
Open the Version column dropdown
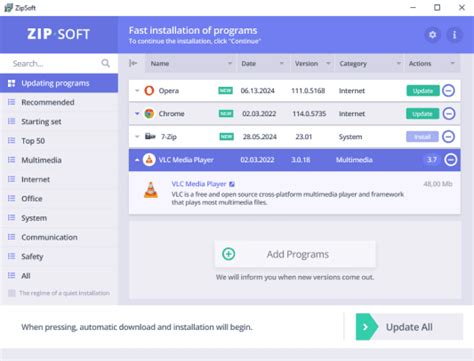[328, 63]
